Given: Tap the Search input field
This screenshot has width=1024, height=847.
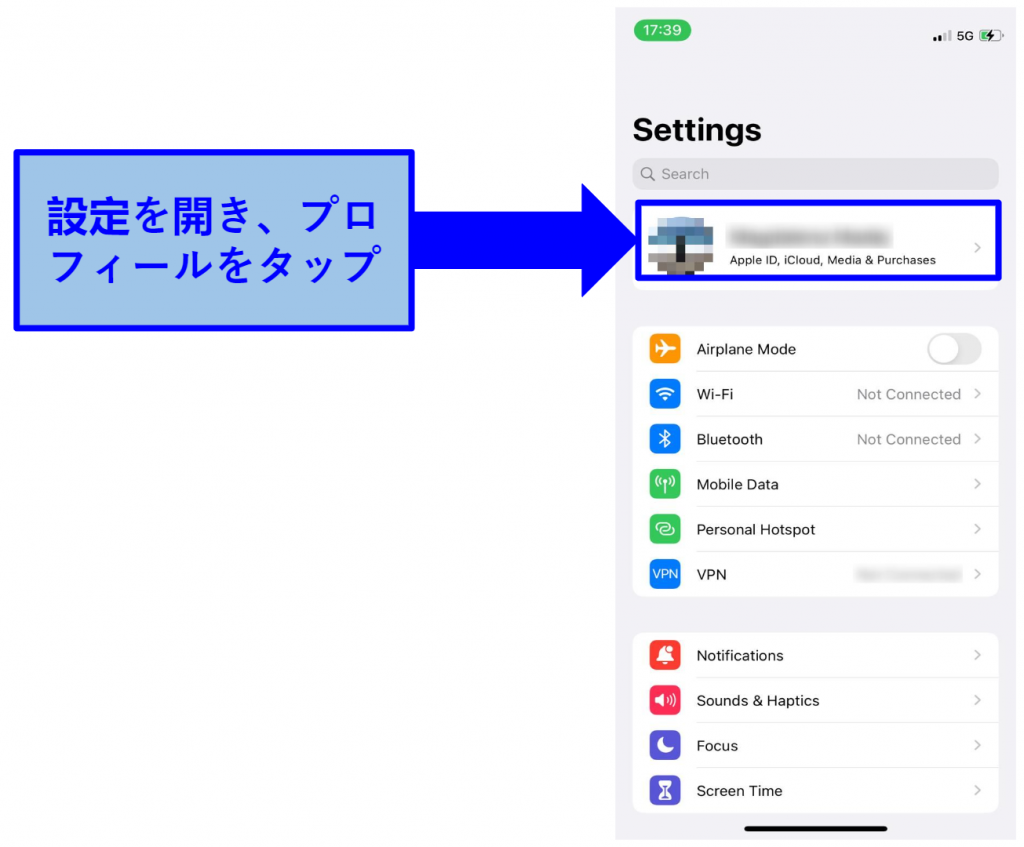Looking at the screenshot, I should (x=815, y=174).
